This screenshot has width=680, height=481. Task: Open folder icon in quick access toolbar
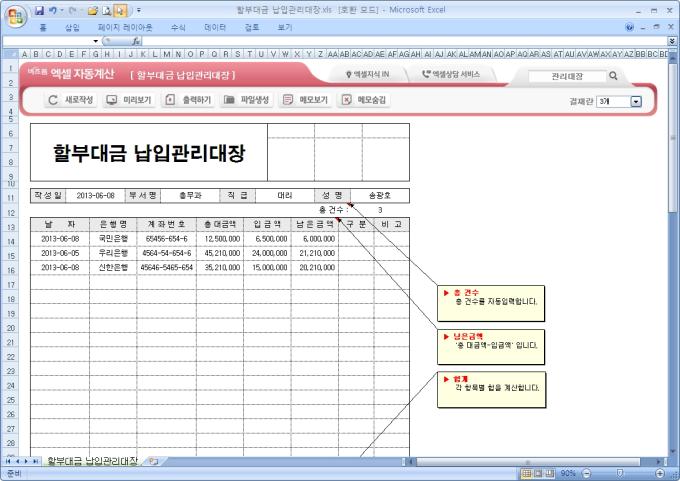[93, 9]
